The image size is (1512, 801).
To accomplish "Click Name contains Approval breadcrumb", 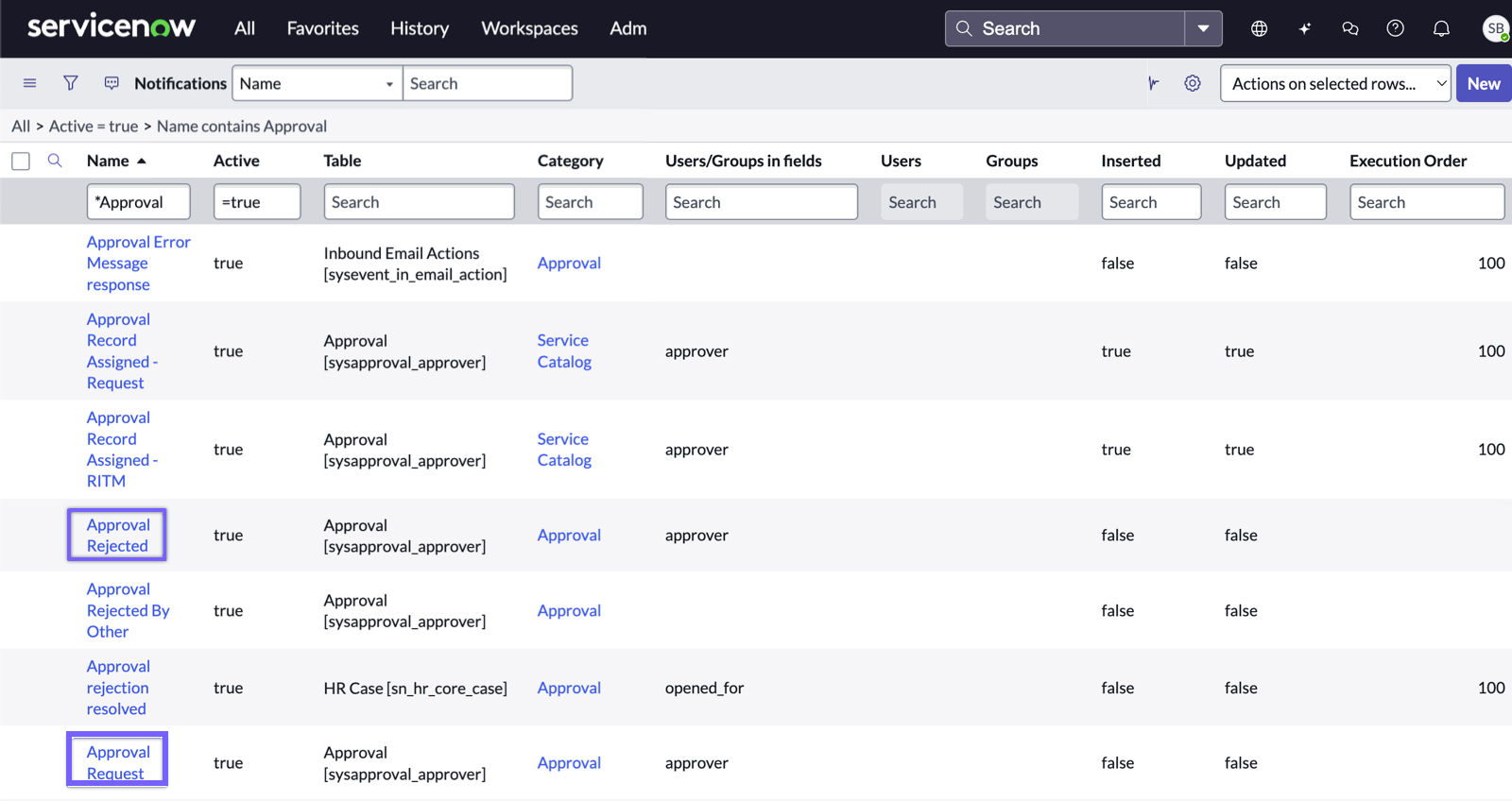I will (242, 126).
